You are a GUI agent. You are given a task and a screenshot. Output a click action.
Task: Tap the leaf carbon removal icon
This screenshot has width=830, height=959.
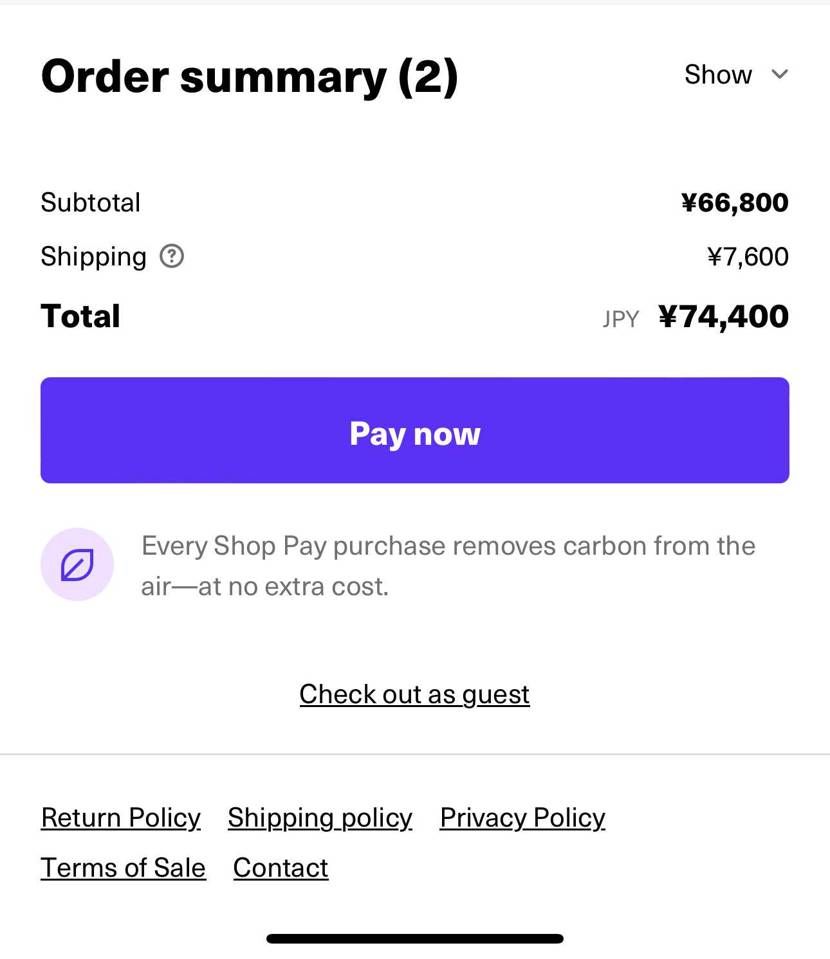[x=77, y=565]
